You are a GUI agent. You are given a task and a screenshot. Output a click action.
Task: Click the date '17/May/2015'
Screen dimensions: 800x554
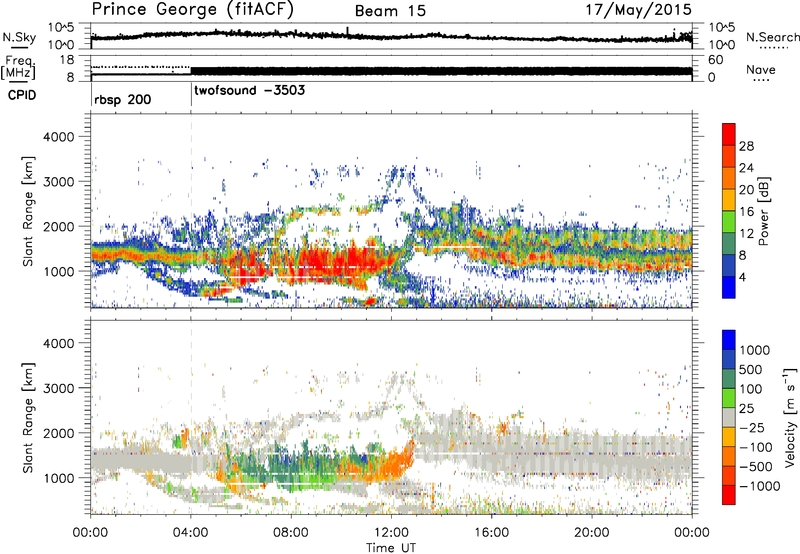pos(638,10)
